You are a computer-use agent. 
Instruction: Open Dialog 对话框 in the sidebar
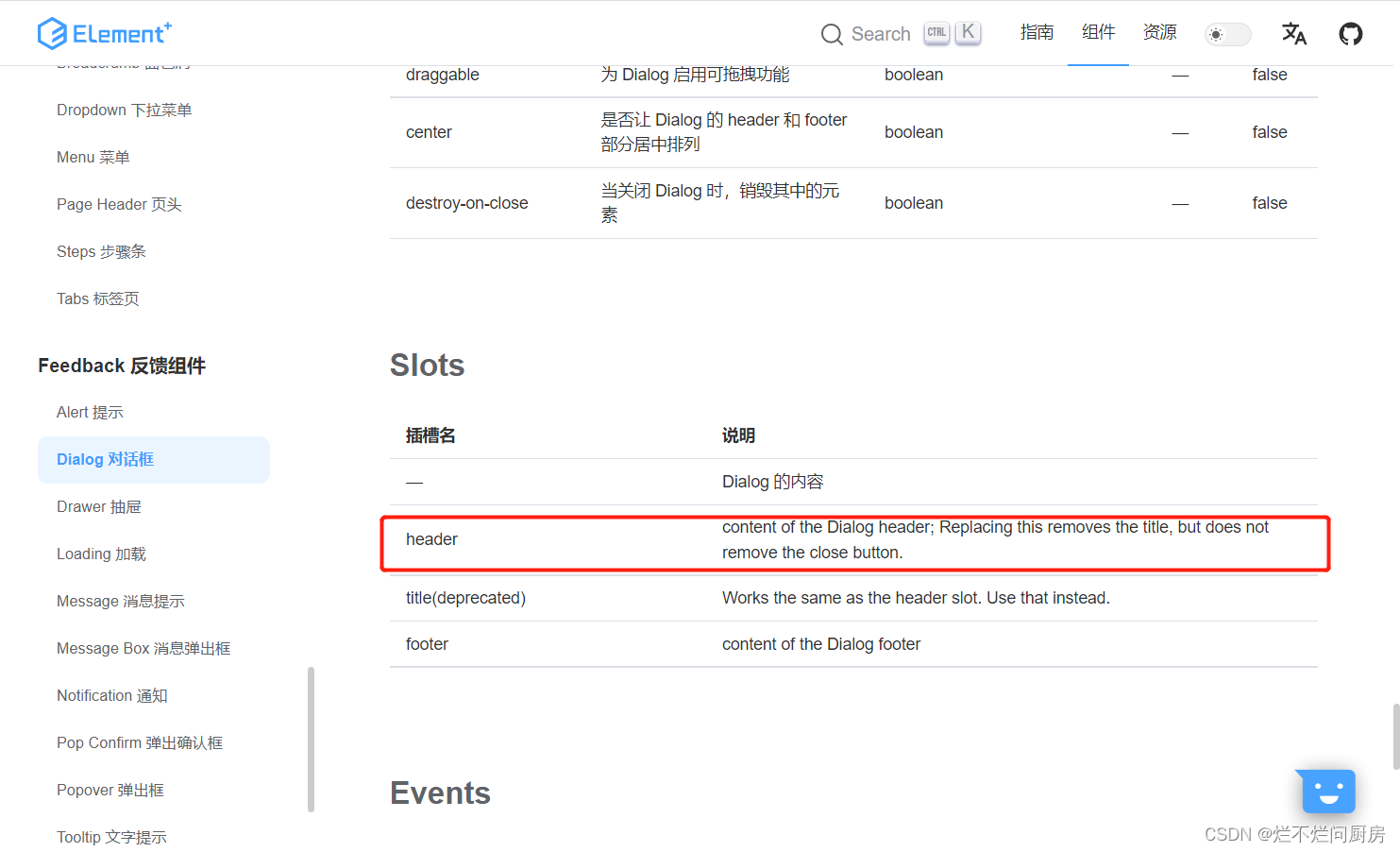(105, 459)
